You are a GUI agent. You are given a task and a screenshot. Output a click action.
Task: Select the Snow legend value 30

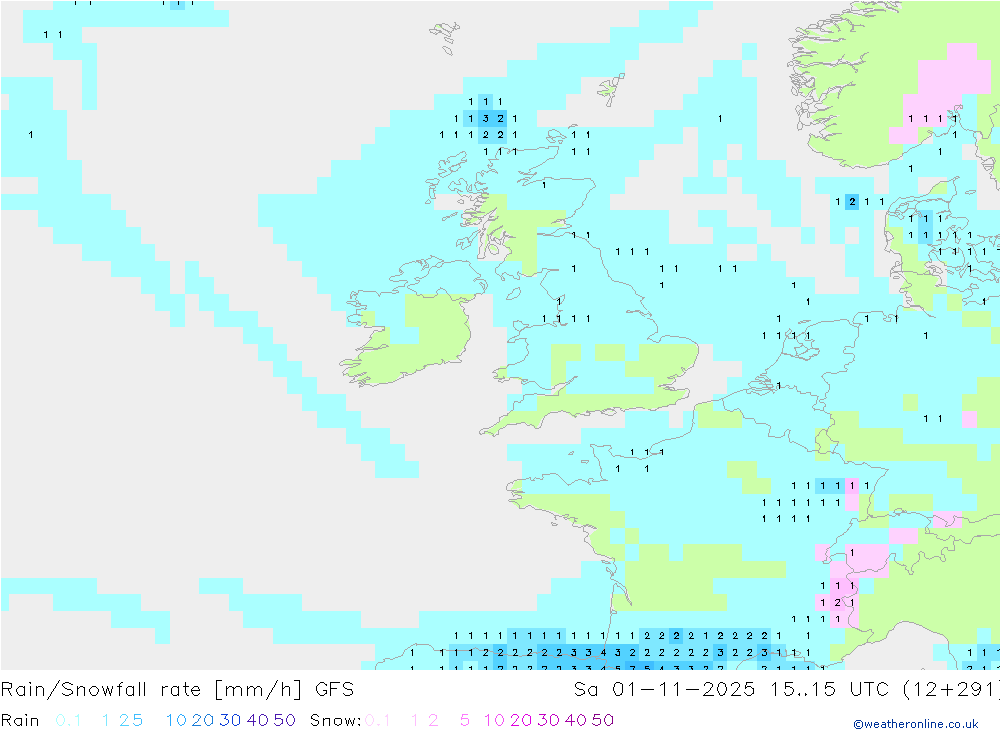(x=548, y=720)
